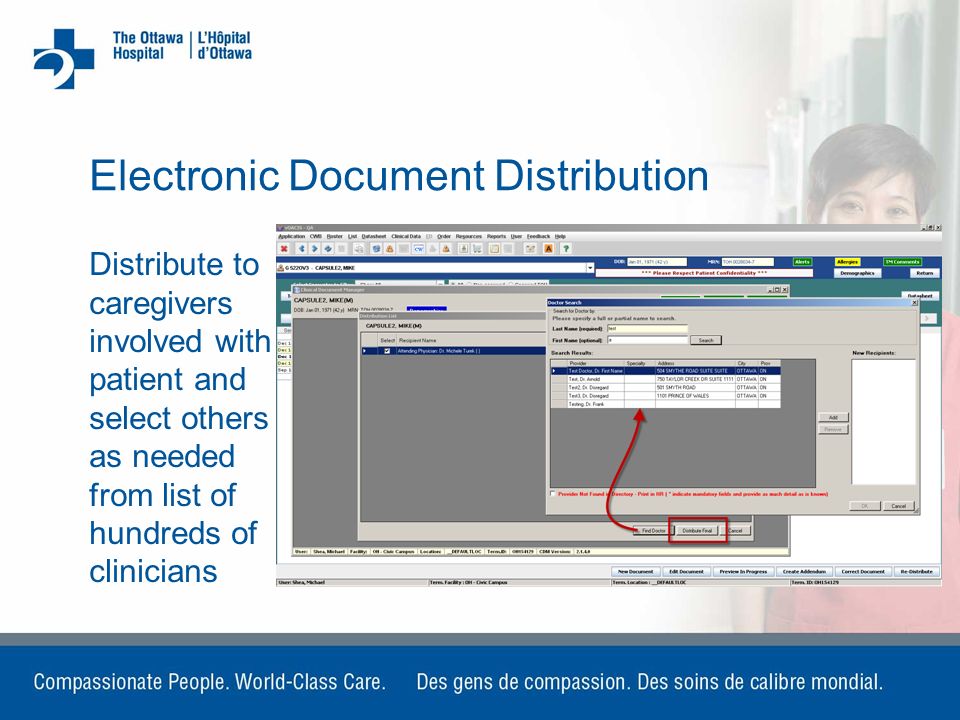Screen dimensions: 960x720
Task: Click the Return button
Action: [924, 273]
